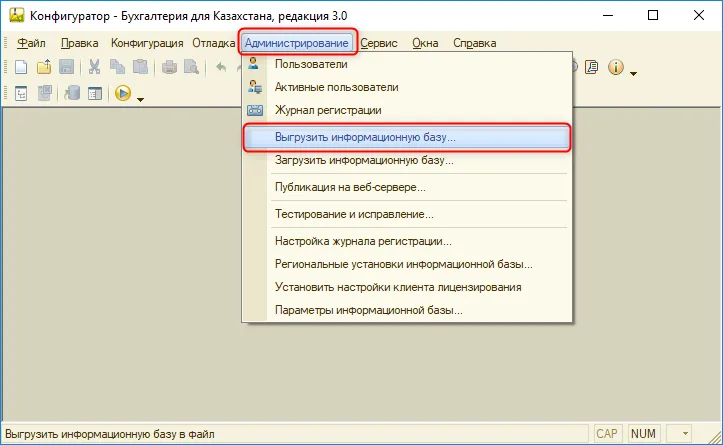This screenshot has width=723, height=445.
Task: Click the Paste clipboard icon
Action: [140, 67]
